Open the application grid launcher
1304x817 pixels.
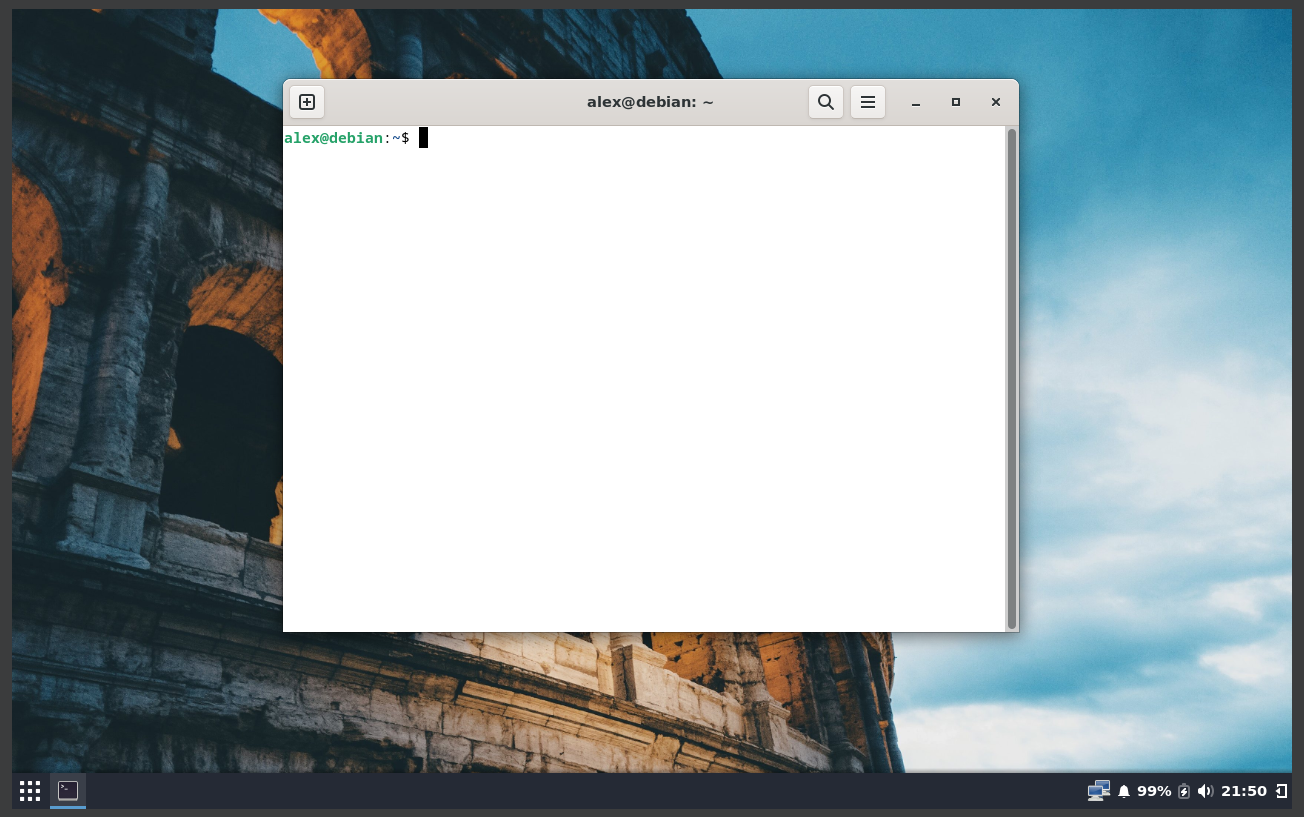[29, 790]
